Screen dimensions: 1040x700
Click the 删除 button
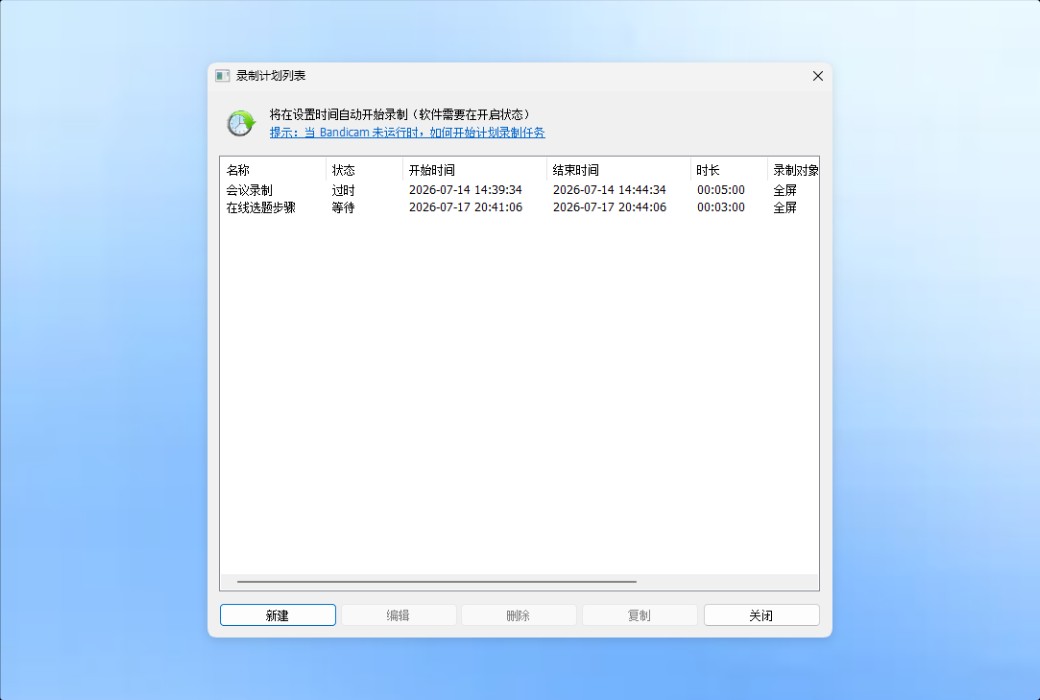click(x=519, y=615)
